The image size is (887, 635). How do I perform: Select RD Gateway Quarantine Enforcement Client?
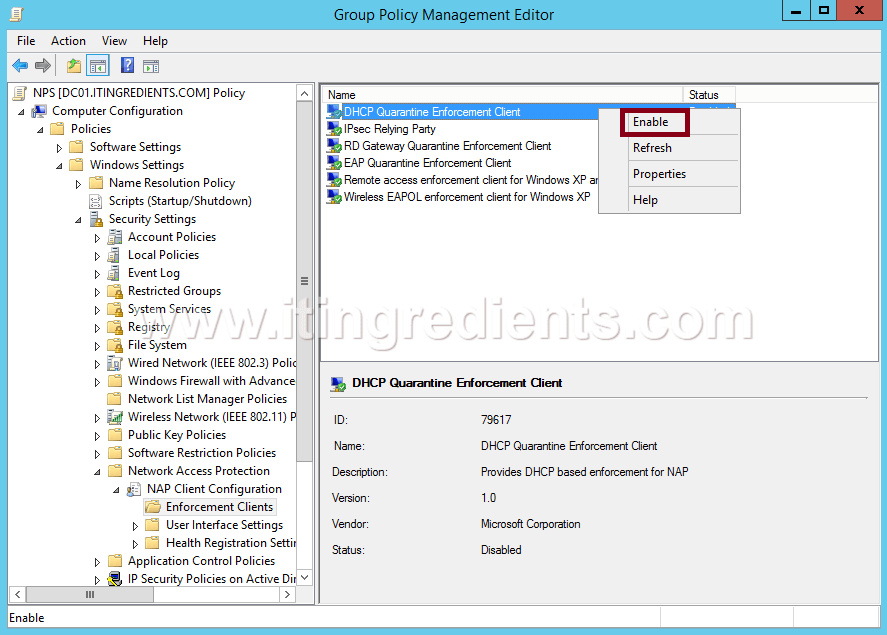tap(447, 146)
